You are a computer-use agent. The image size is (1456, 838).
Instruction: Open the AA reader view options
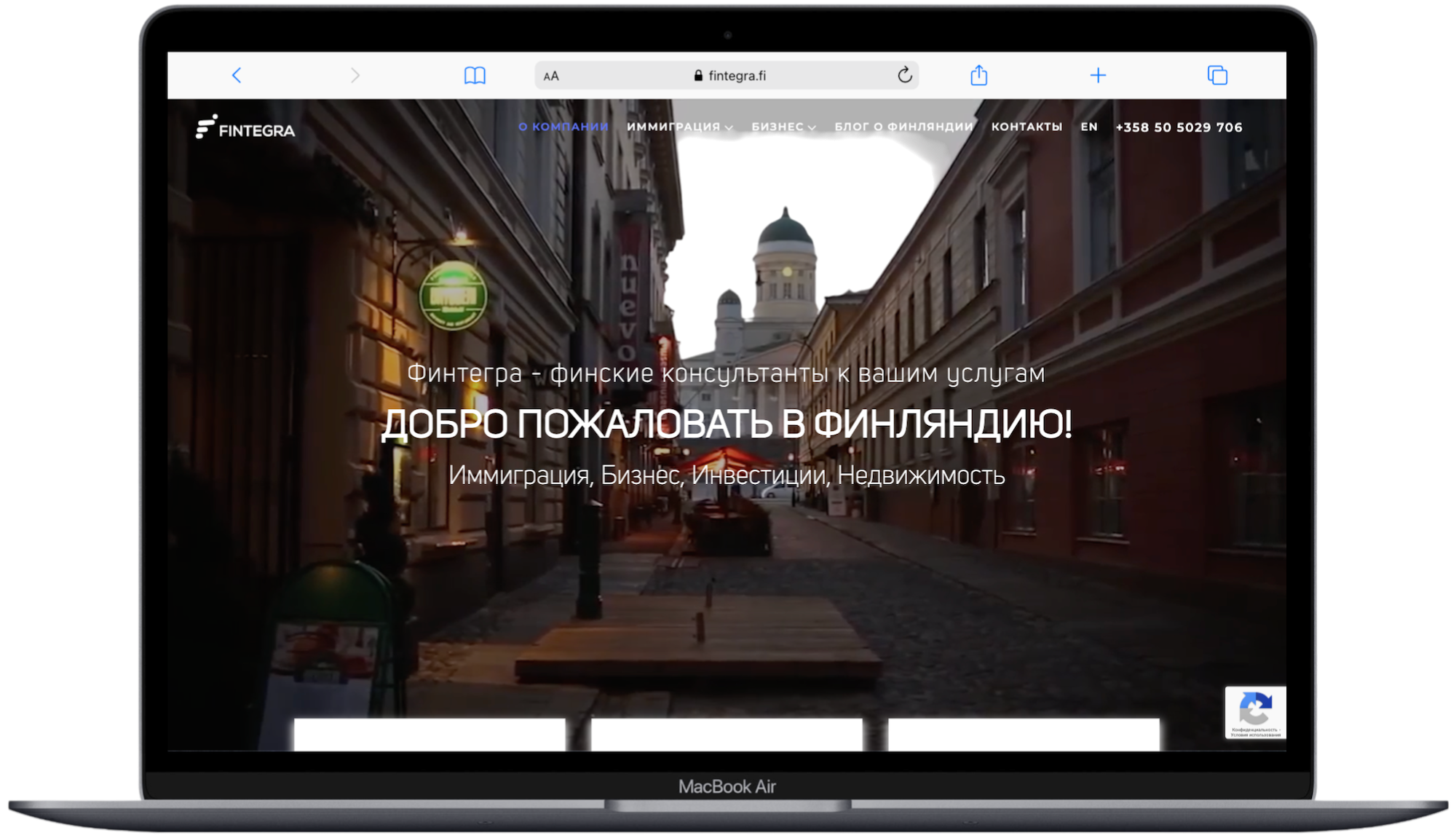point(551,76)
